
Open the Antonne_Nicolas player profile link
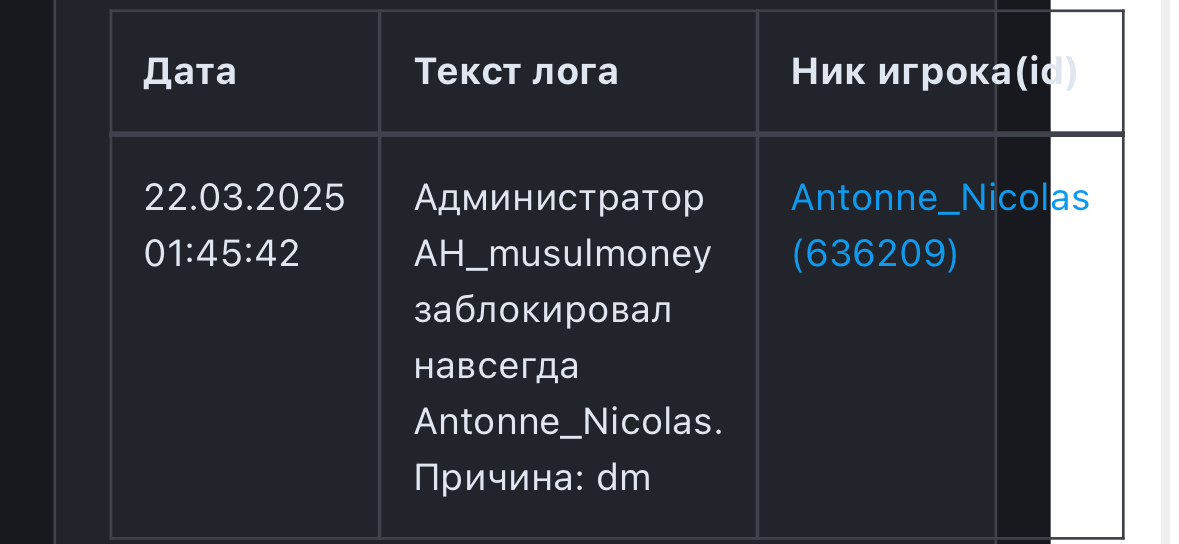click(x=938, y=198)
